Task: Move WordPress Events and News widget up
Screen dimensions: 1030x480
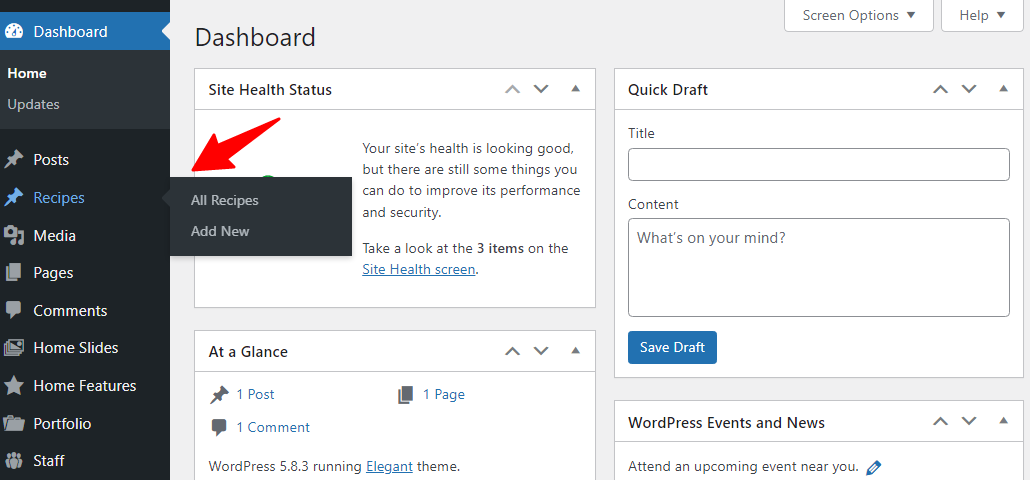Action: (x=941, y=422)
